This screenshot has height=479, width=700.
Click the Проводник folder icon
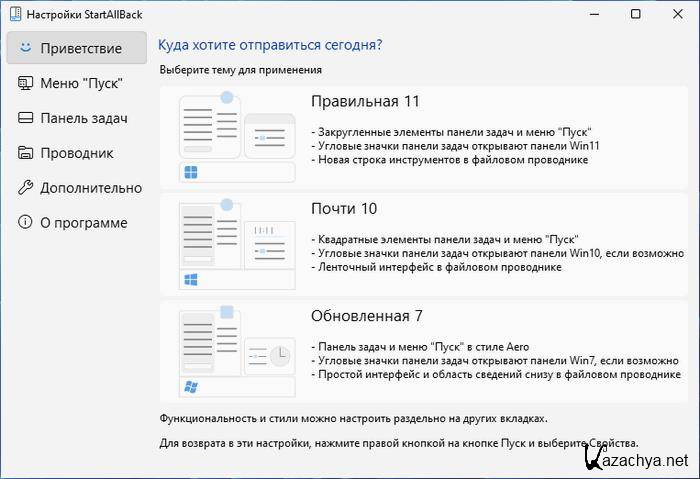tap(25, 153)
